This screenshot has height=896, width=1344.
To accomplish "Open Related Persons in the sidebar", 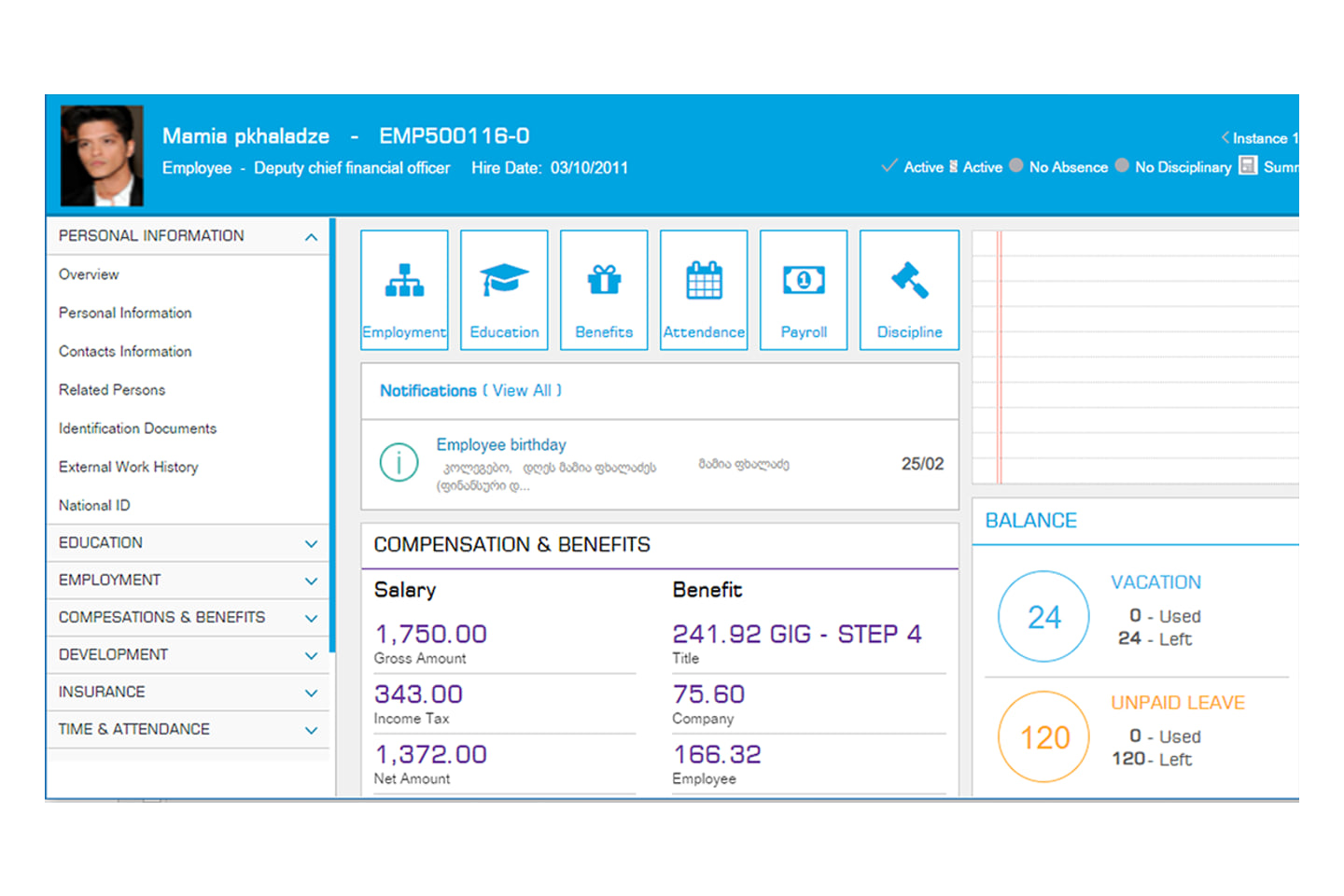I will coord(112,389).
